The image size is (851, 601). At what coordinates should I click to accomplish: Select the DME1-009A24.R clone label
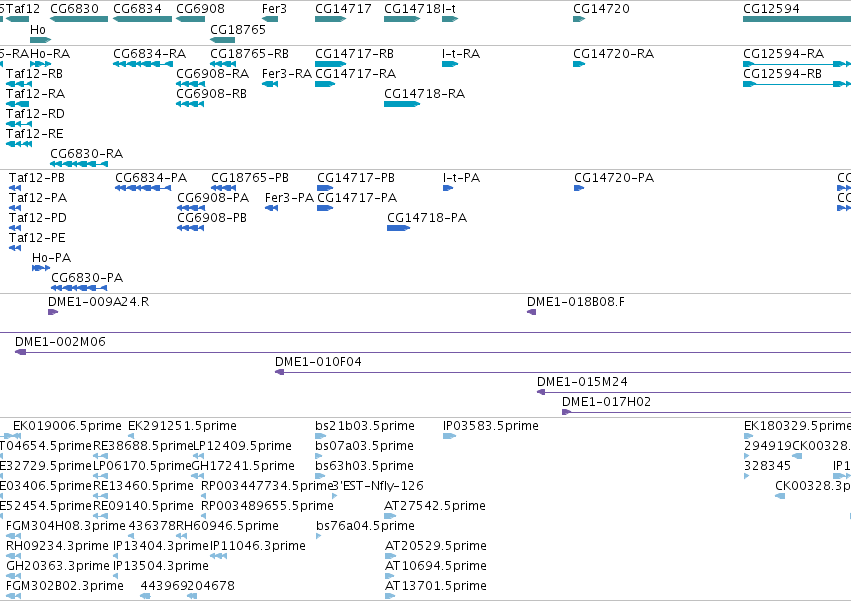click(98, 302)
